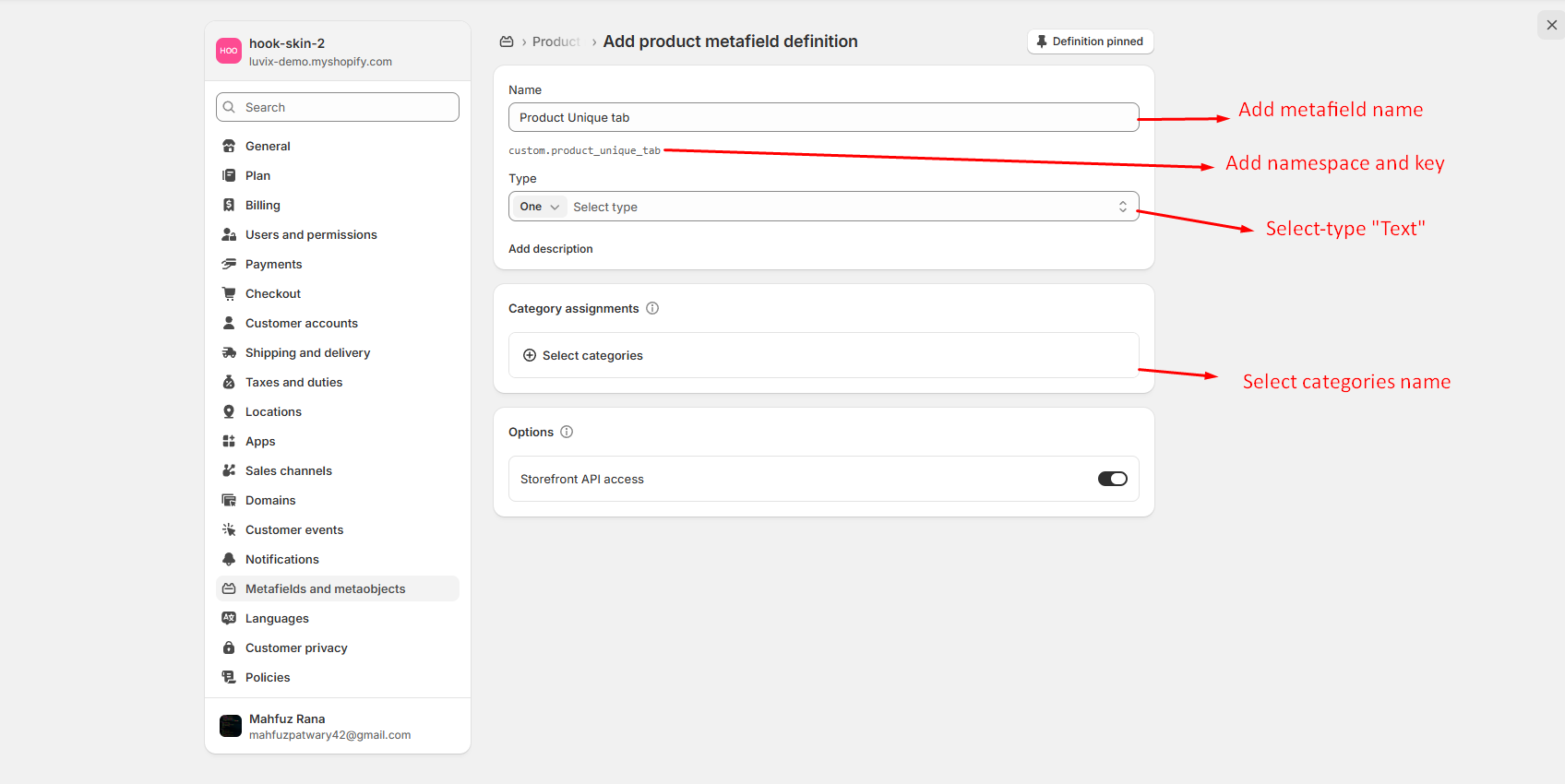Click the hook-skin-2 store avatar icon

229,51
